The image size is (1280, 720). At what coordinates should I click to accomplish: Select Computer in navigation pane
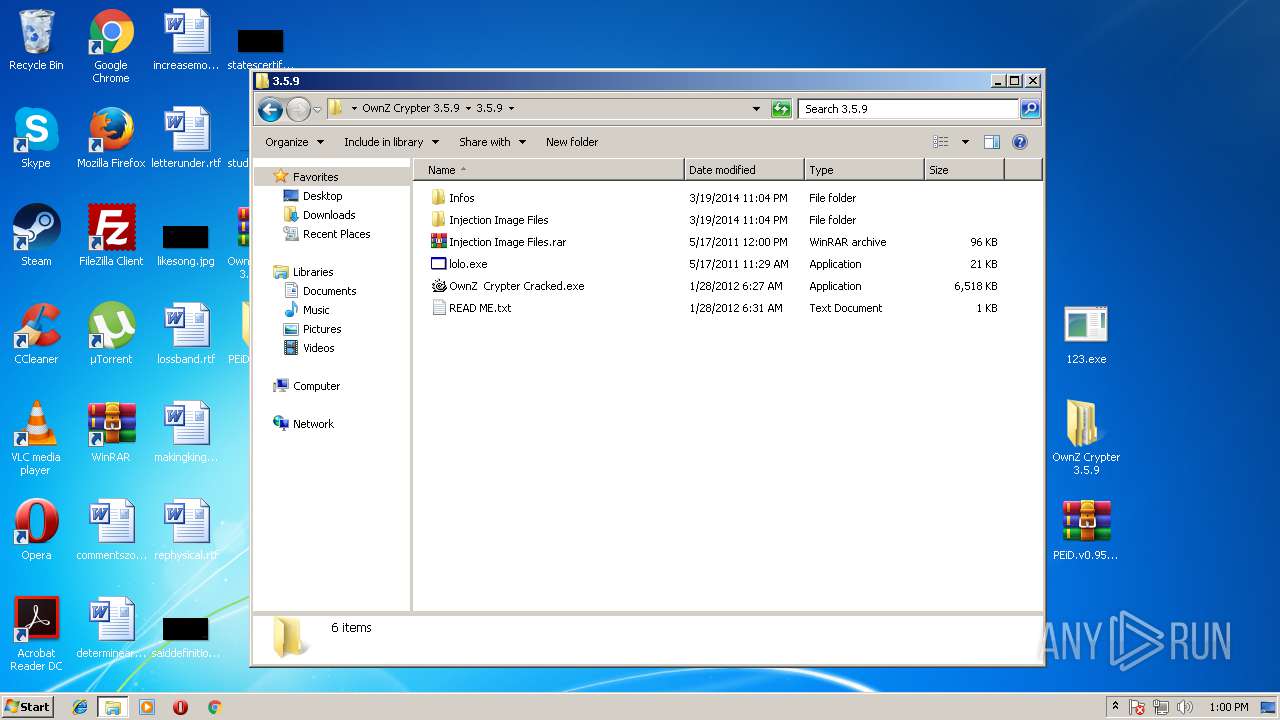316,386
